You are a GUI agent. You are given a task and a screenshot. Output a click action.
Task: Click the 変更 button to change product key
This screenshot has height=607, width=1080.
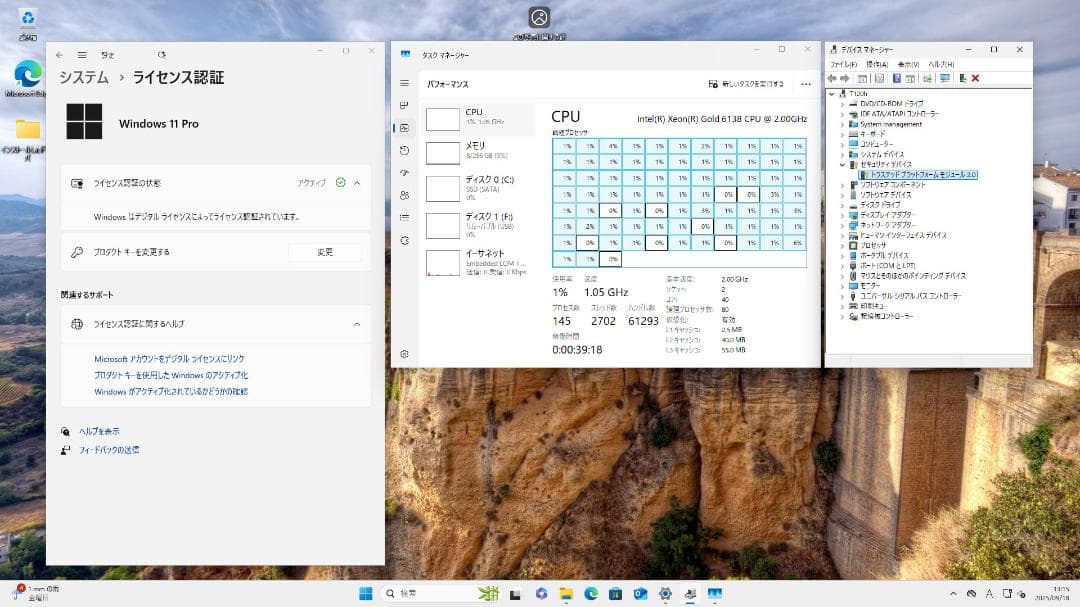(324, 253)
